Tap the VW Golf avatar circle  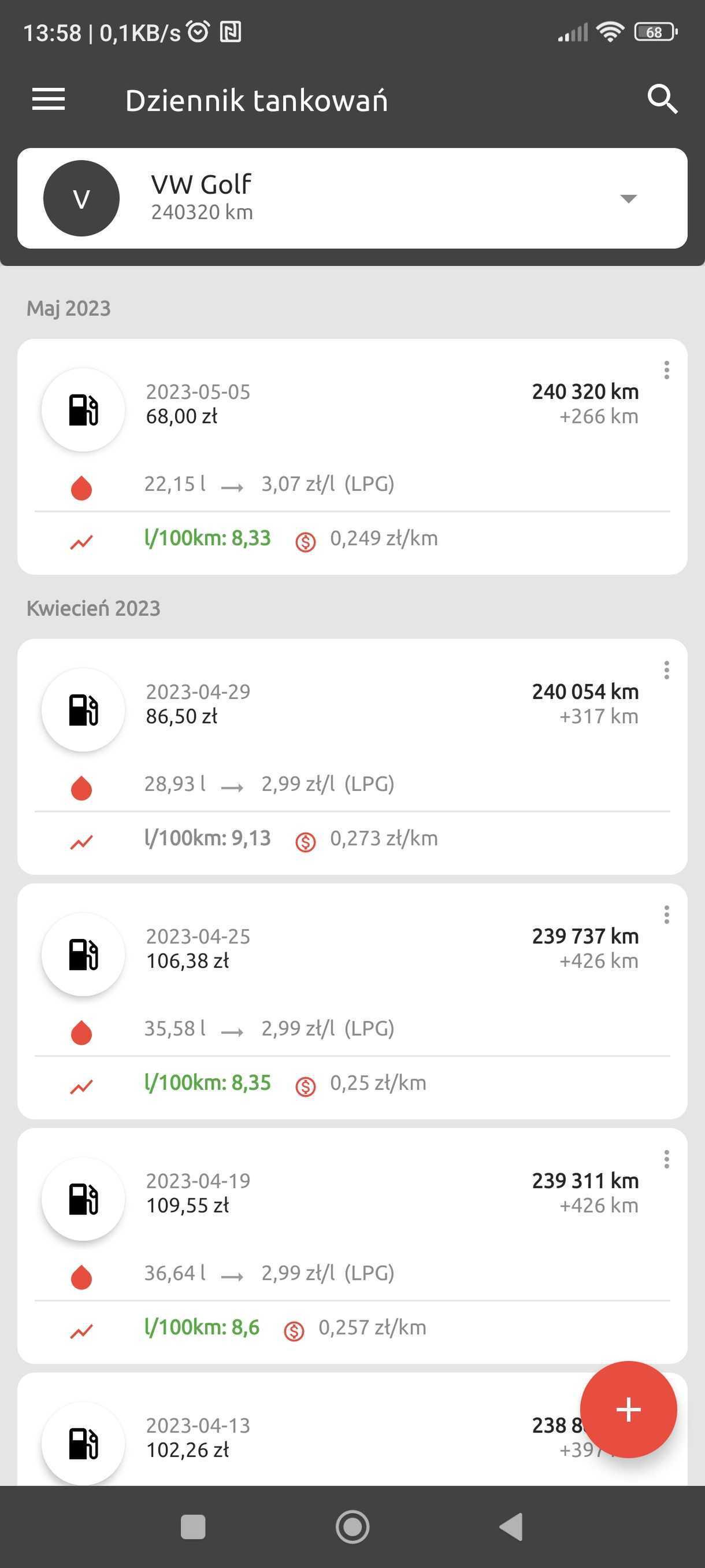[81, 198]
